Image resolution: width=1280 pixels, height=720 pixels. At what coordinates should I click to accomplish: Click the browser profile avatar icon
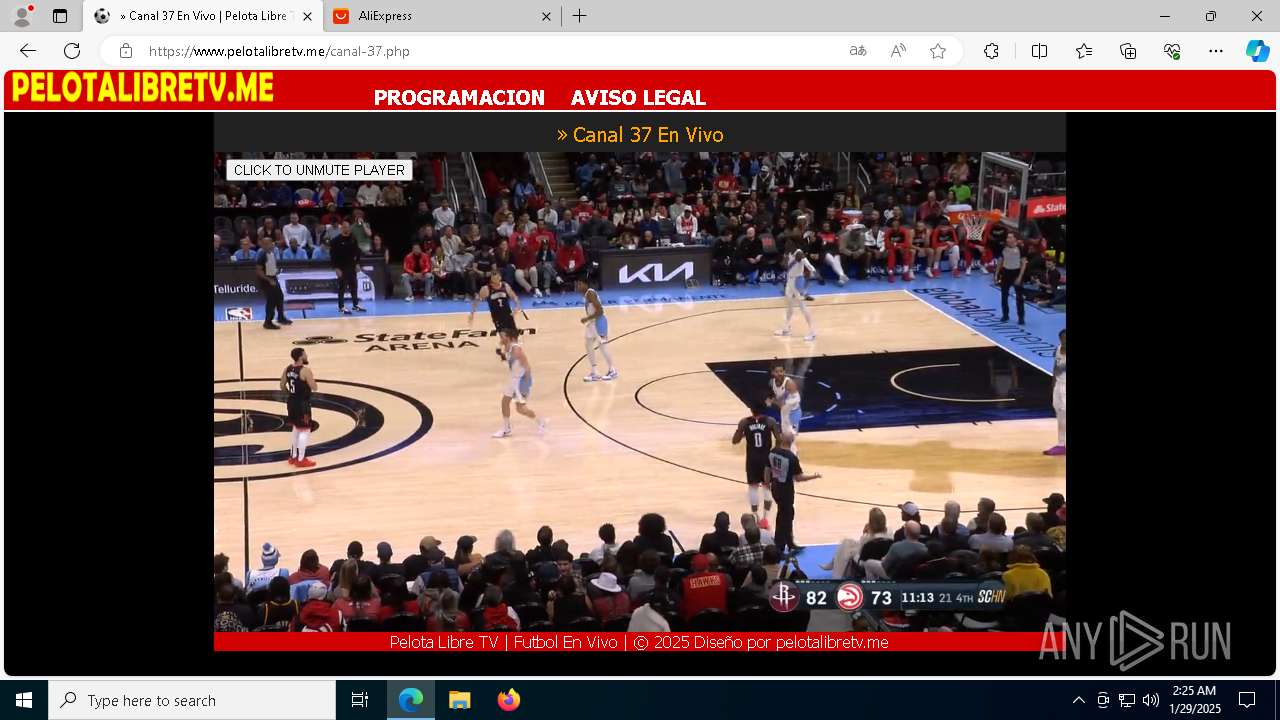pyautogui.click(x=22, y=16)
